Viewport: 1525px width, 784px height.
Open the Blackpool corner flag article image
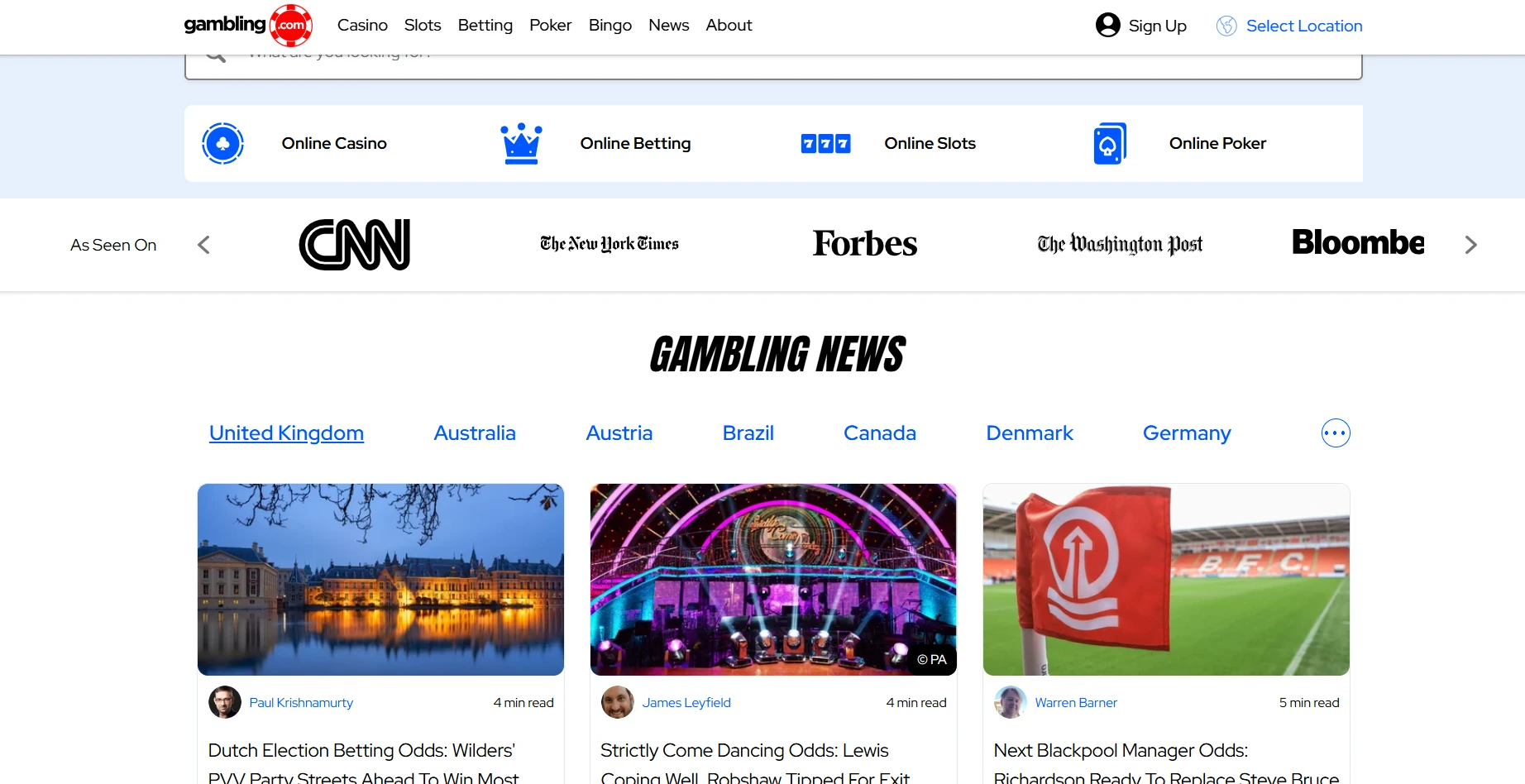1165,579
